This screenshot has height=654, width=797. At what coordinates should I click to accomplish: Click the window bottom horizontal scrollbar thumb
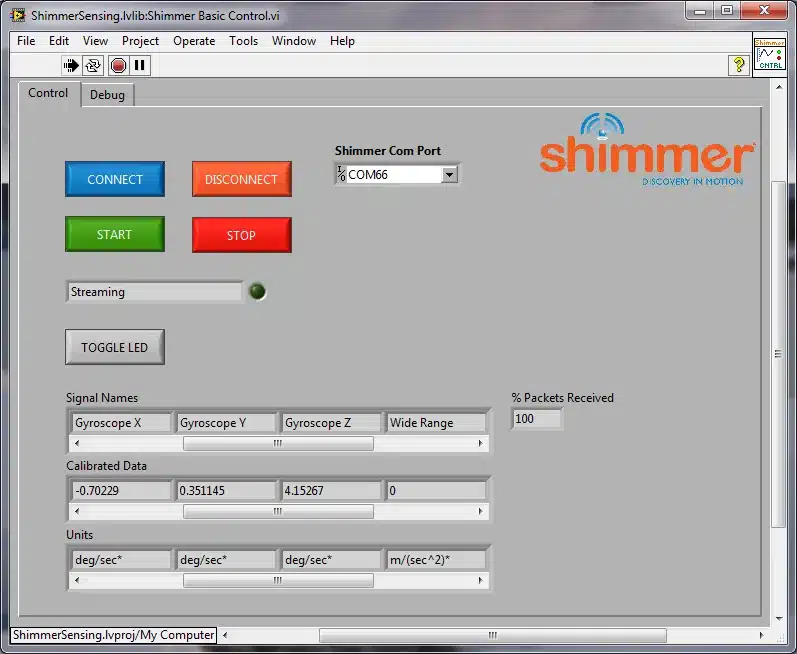pyautogui.click(x=493, y=635)
